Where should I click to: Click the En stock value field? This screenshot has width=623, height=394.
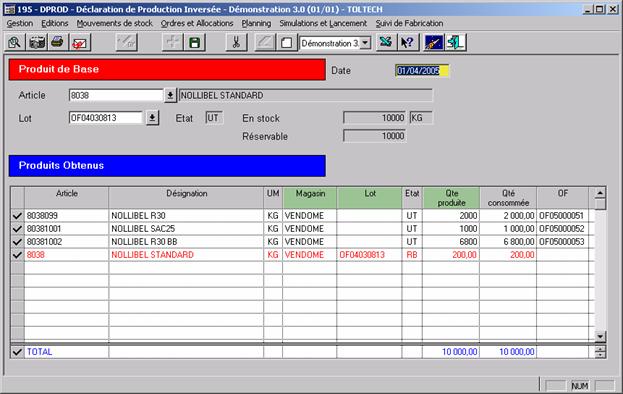374,118
